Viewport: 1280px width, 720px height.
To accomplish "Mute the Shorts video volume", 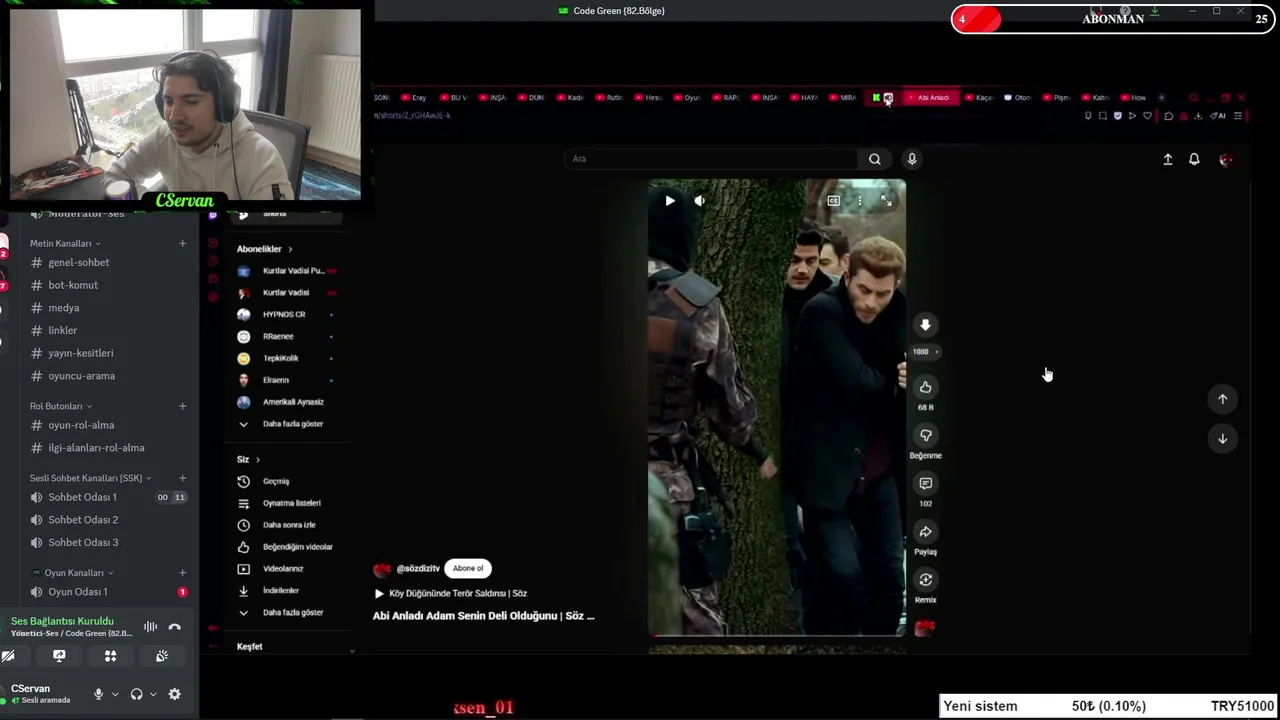I will (699, 201).
